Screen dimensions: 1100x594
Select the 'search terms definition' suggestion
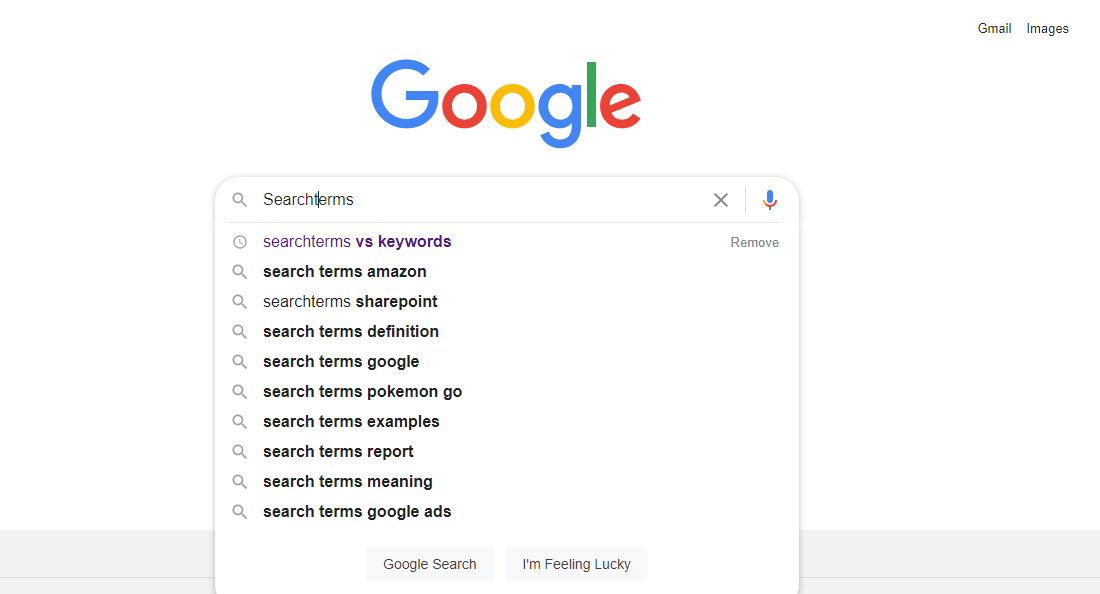click(x=350, y=331)
